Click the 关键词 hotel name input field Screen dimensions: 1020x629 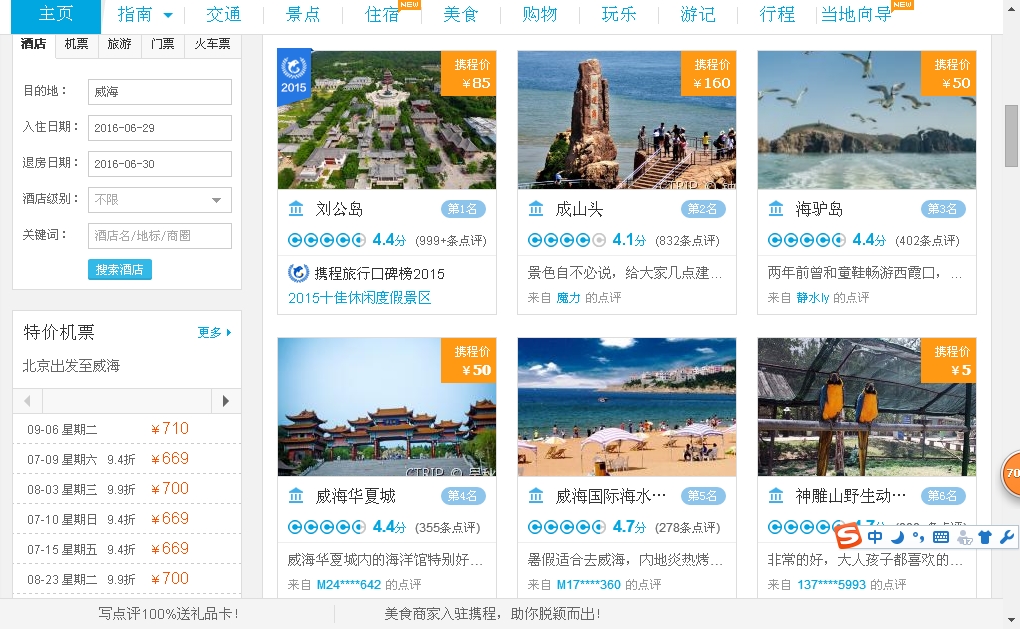160,236
